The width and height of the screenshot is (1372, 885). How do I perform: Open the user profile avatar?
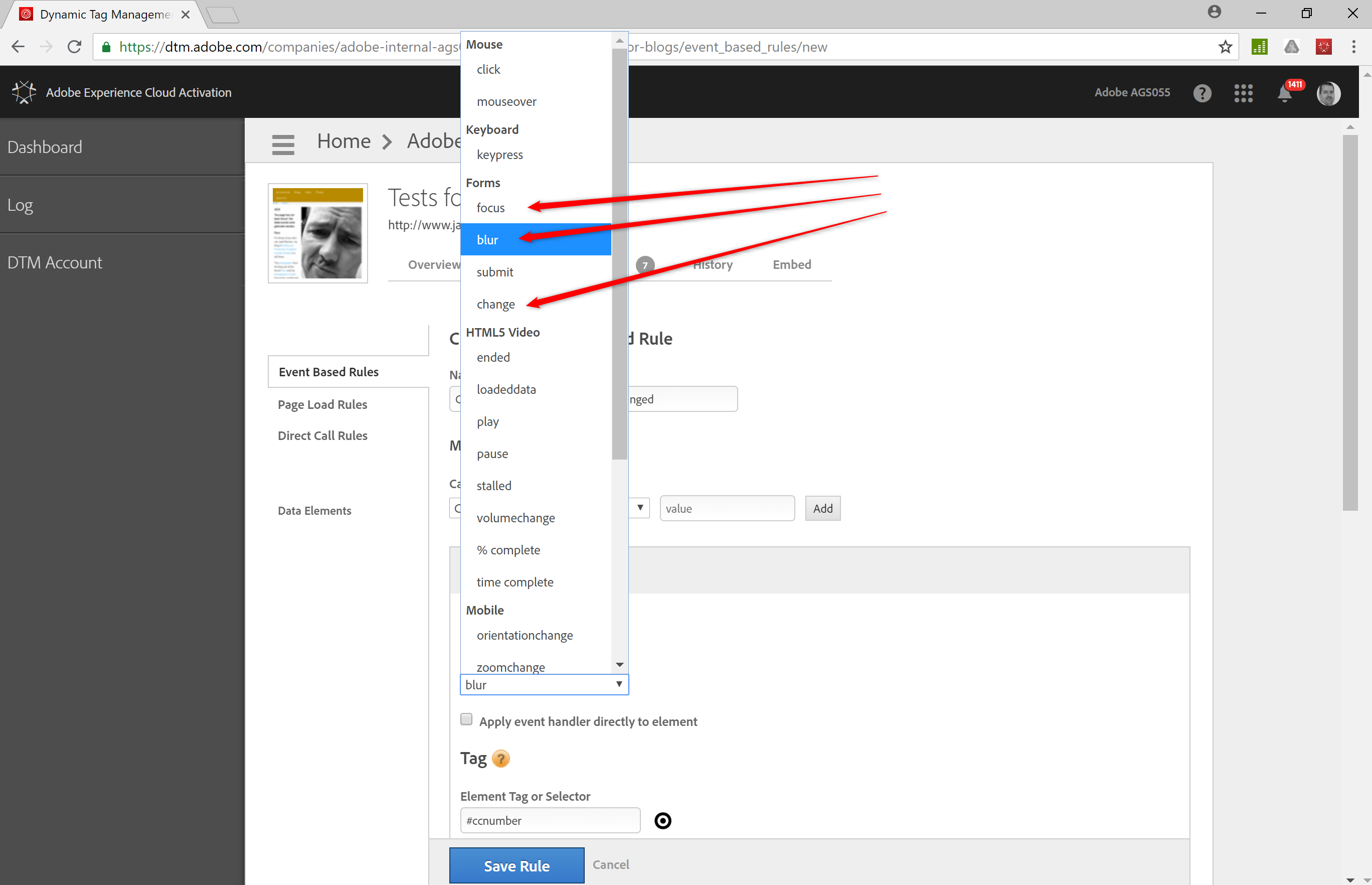click(x=1328, y=93)
